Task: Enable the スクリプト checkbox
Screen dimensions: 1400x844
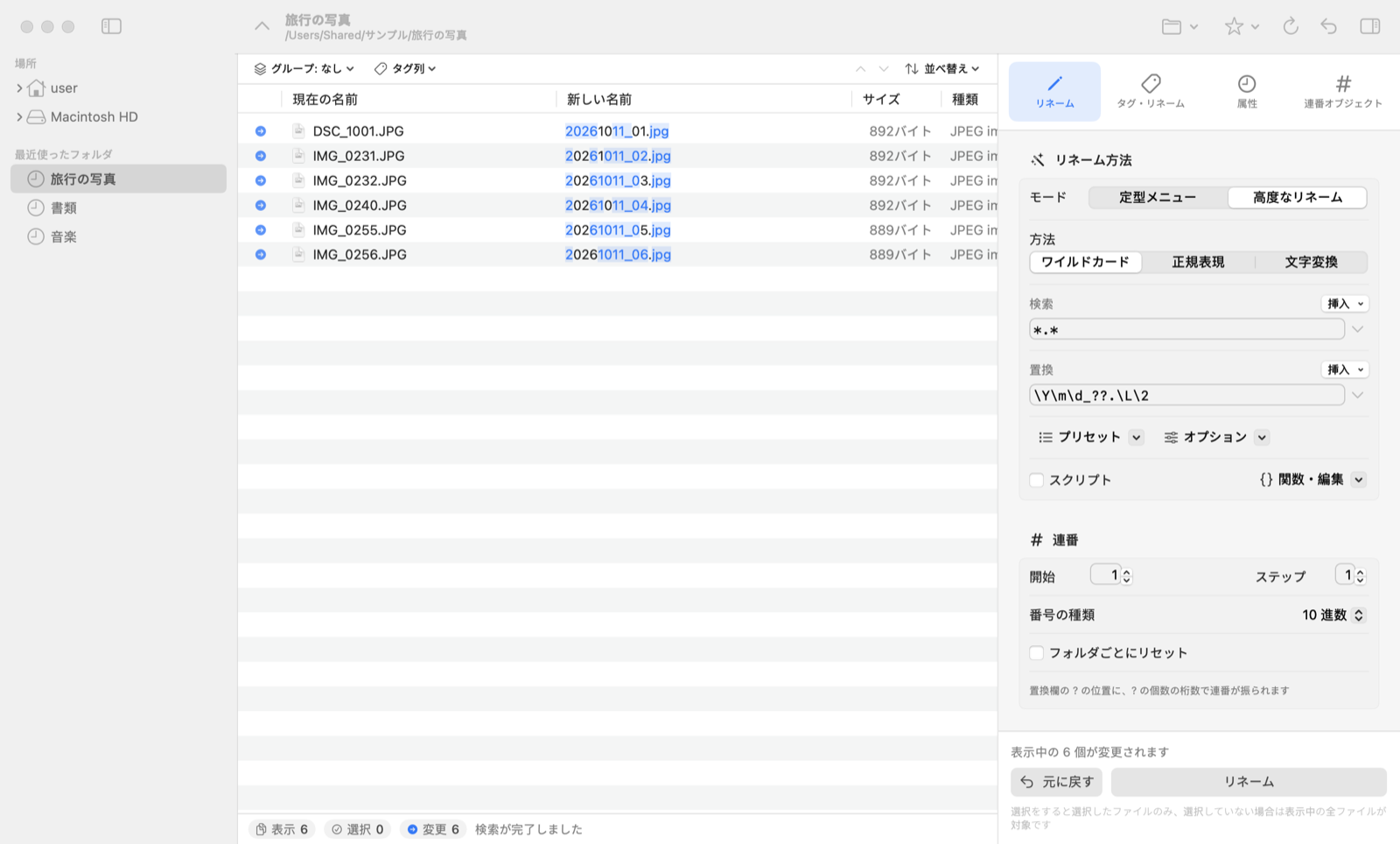Action: (x=1037, y=480)
